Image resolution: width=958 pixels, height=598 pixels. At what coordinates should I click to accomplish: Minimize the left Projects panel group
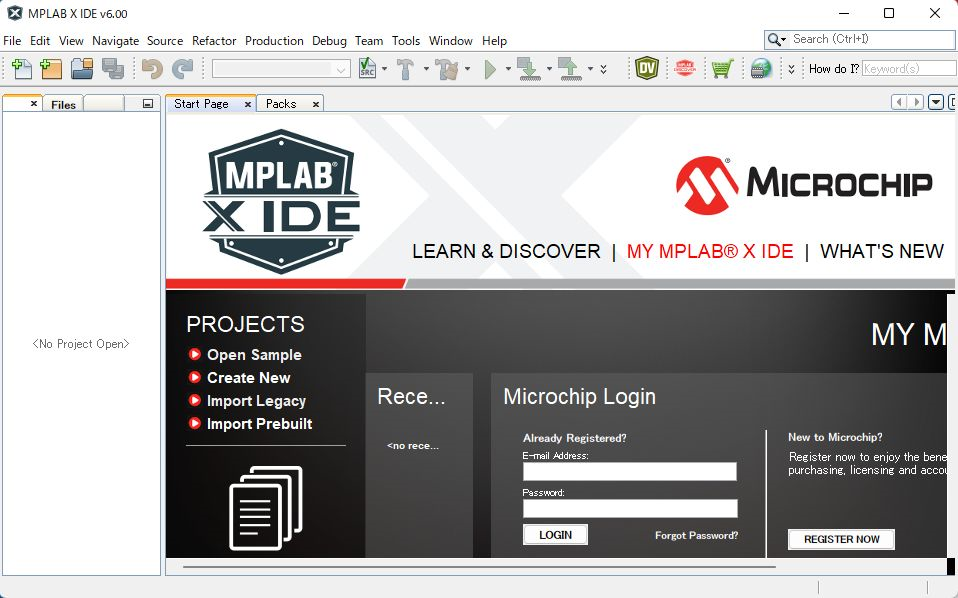point(148,104)
